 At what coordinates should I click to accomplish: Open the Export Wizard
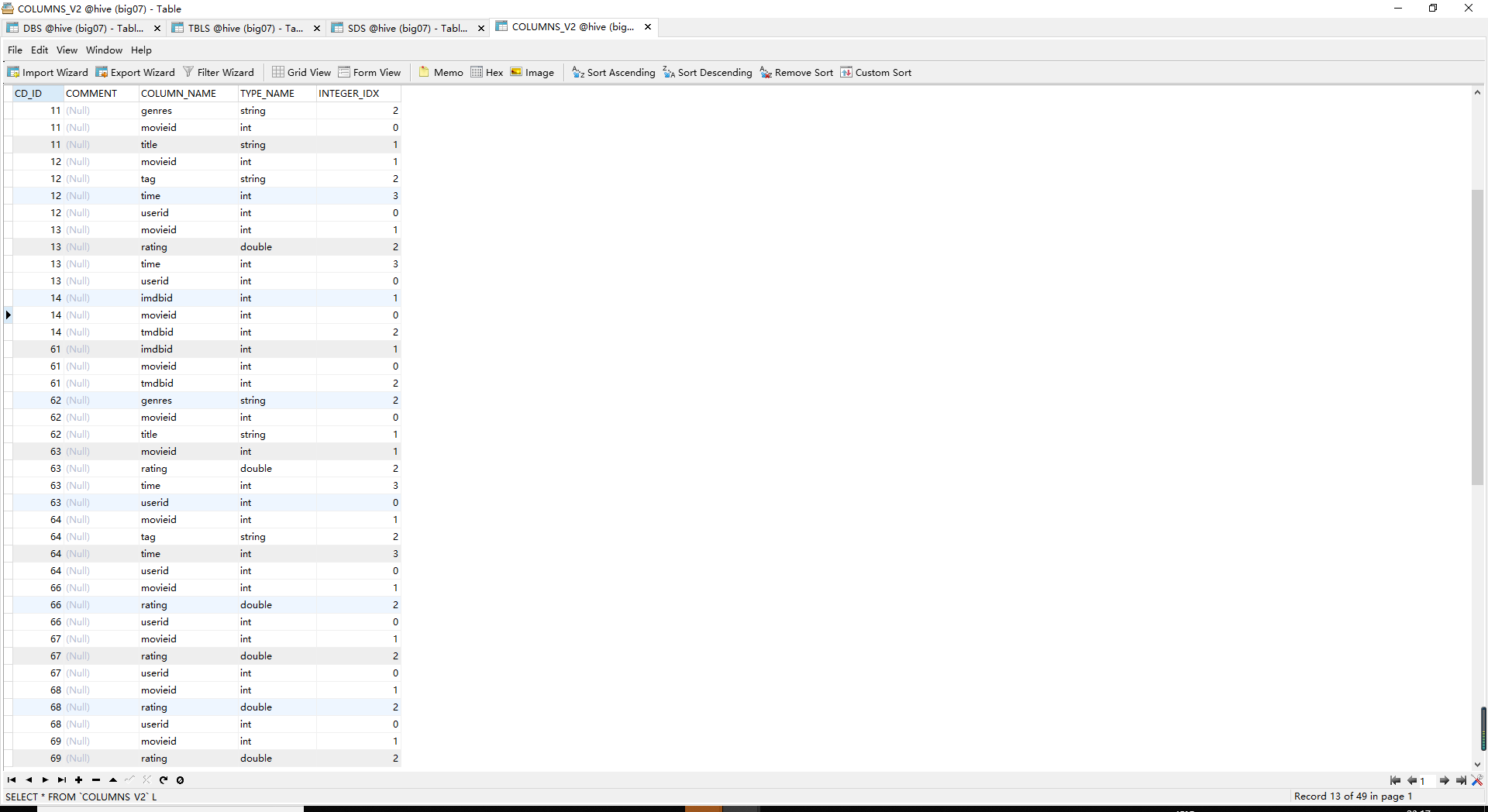click(x=135, y=72)
